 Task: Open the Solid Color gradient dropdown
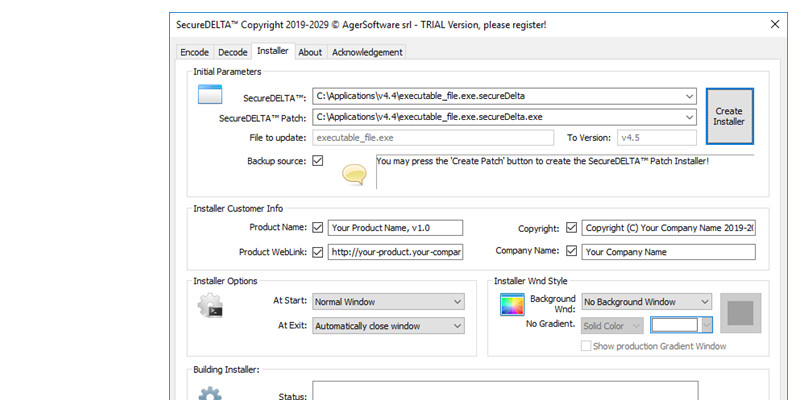(x=612, y=326)
